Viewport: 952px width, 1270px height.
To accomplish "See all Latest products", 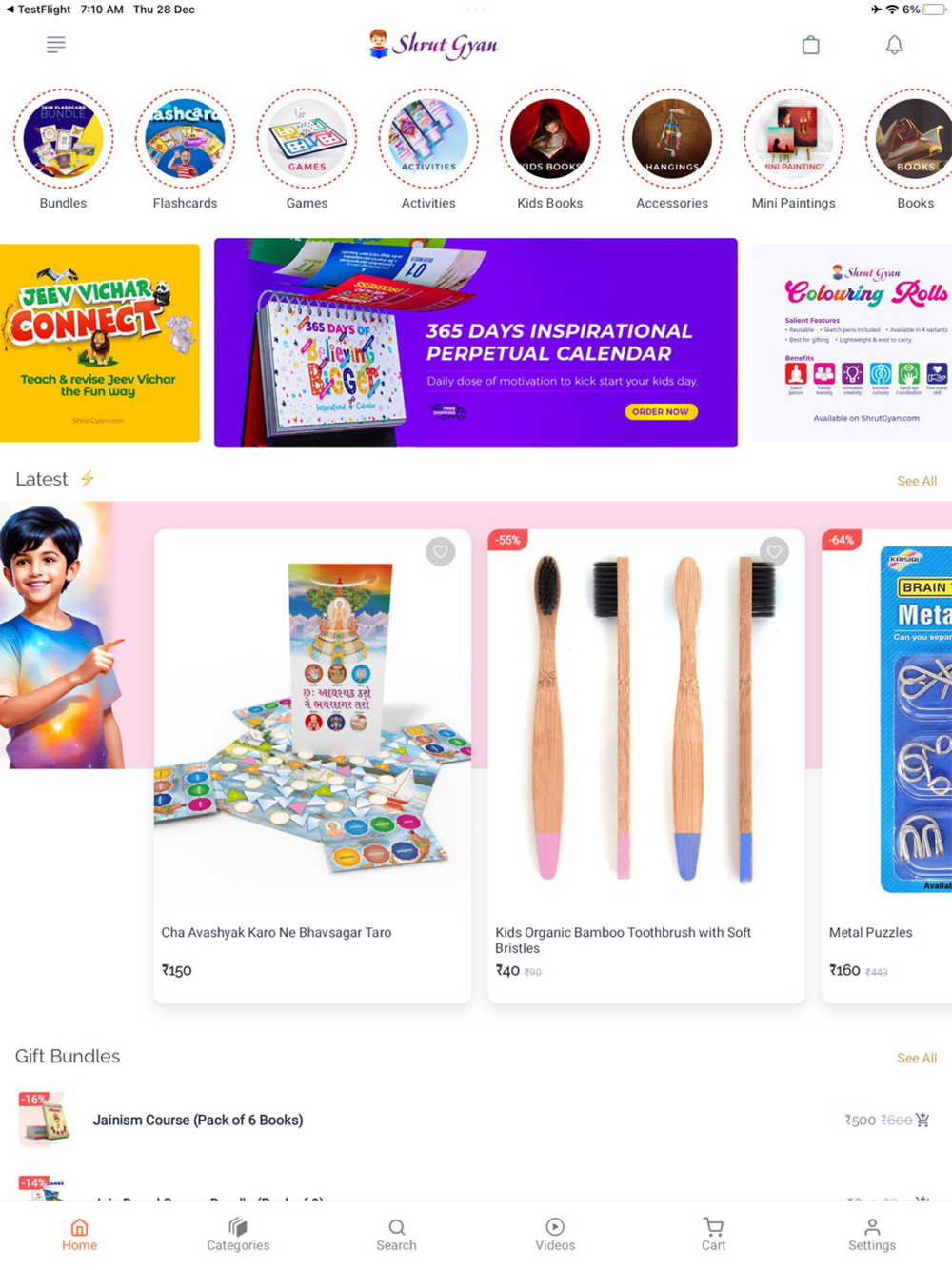I will (917, 481).
